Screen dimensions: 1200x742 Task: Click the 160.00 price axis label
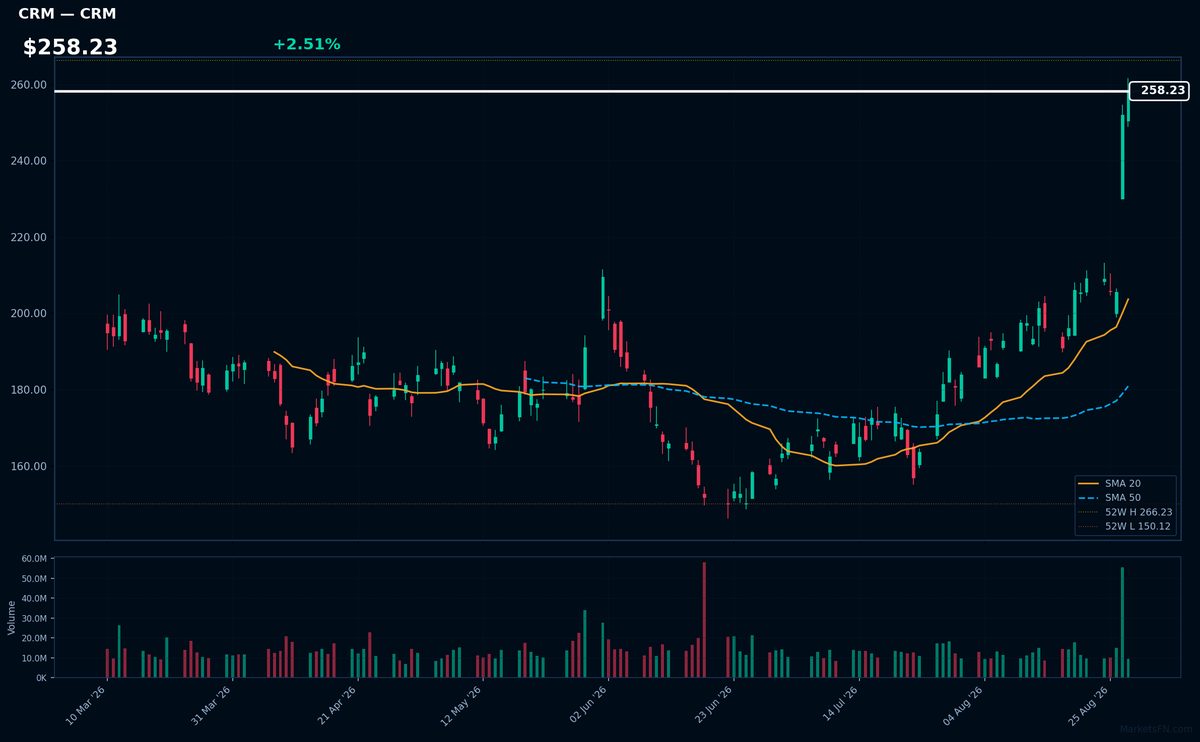pyautogui.click(x=28, y=466)
